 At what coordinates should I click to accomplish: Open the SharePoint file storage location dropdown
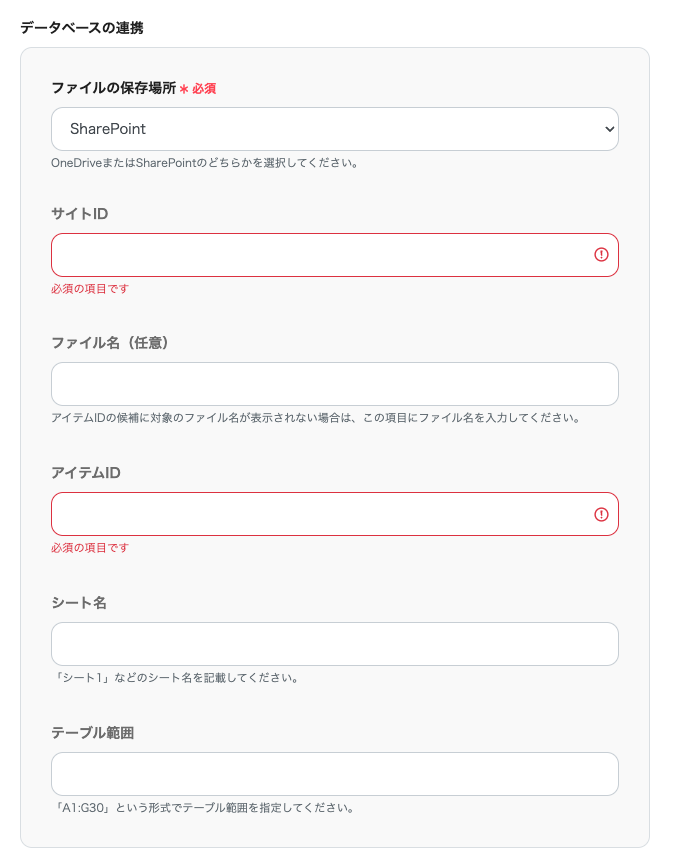334,129
